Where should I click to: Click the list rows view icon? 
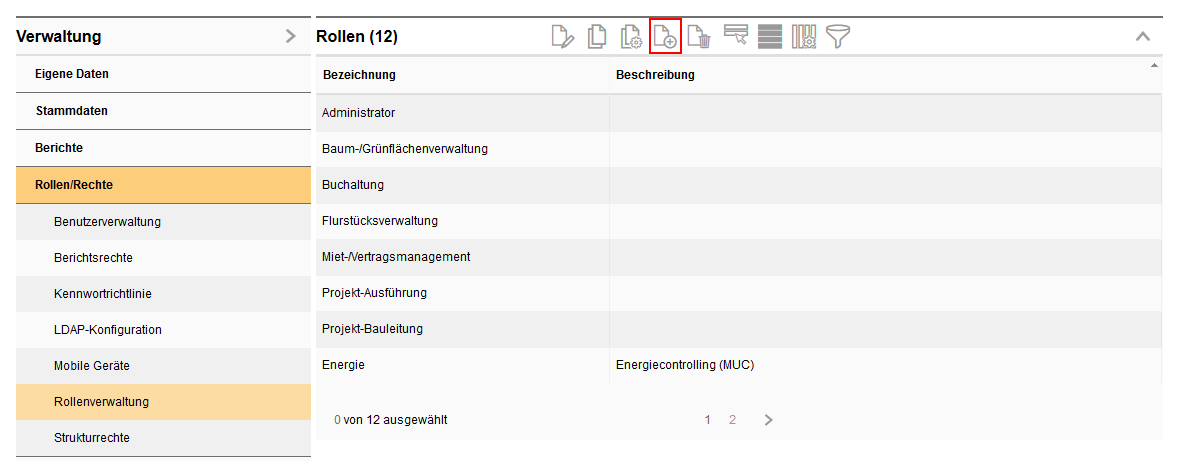pyautogui.click(x=770, y=37)
